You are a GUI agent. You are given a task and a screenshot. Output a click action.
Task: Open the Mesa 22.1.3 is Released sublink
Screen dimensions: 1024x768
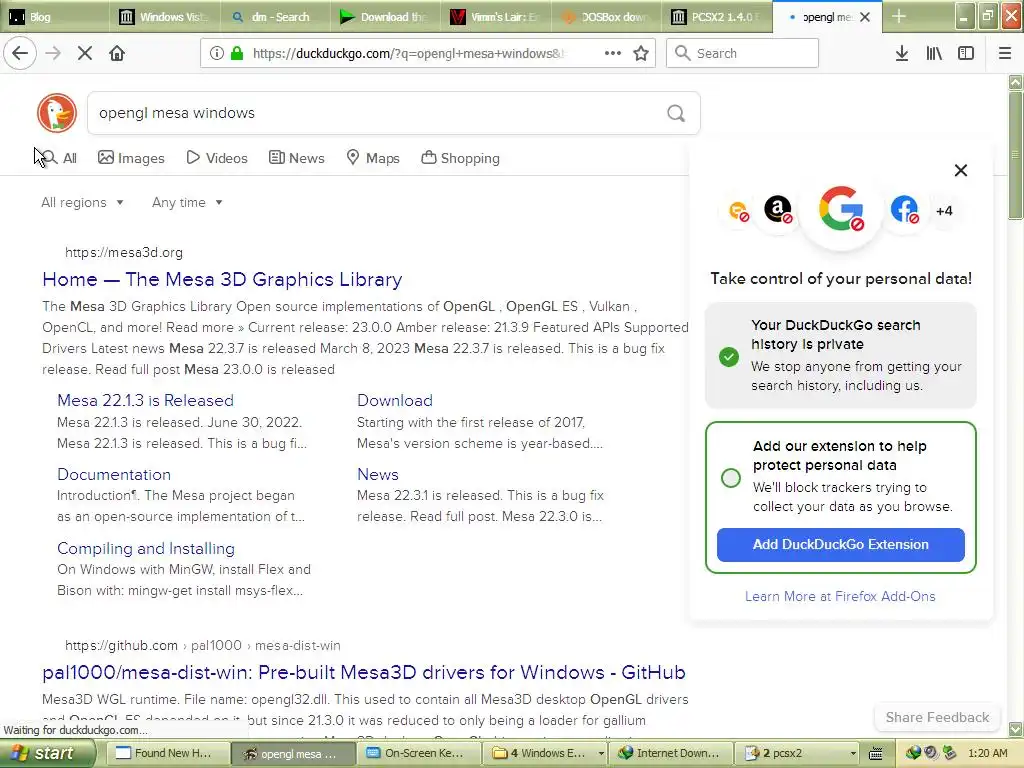[145, 400]
